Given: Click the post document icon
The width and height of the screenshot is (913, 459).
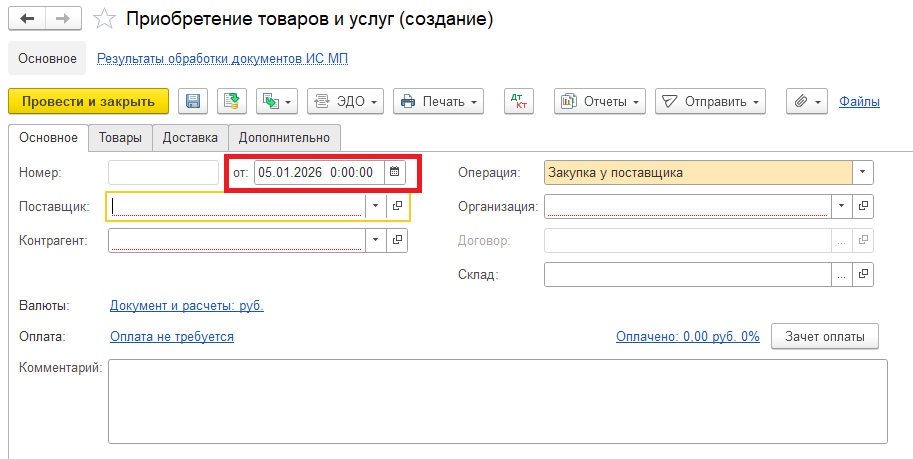Looking at the screenshot, I should [x=231, y=101].
